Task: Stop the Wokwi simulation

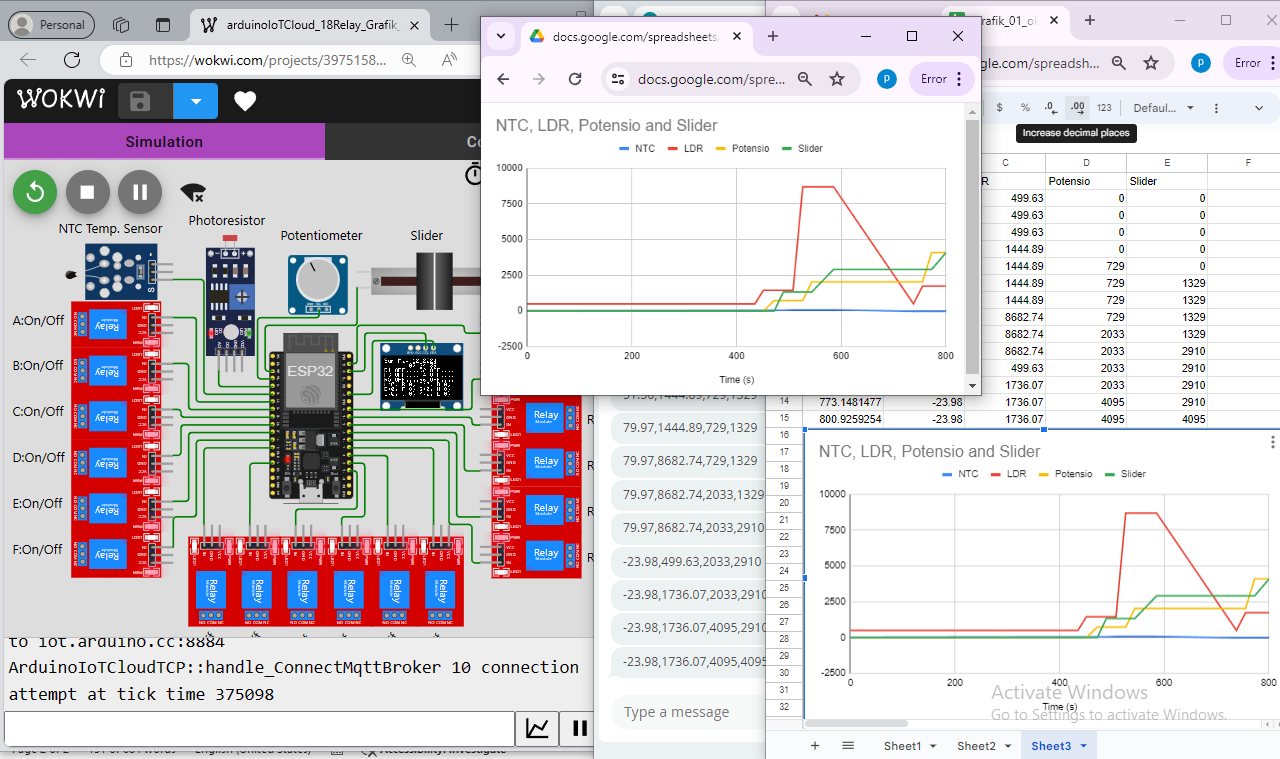Action: click(x=88, y=191)
